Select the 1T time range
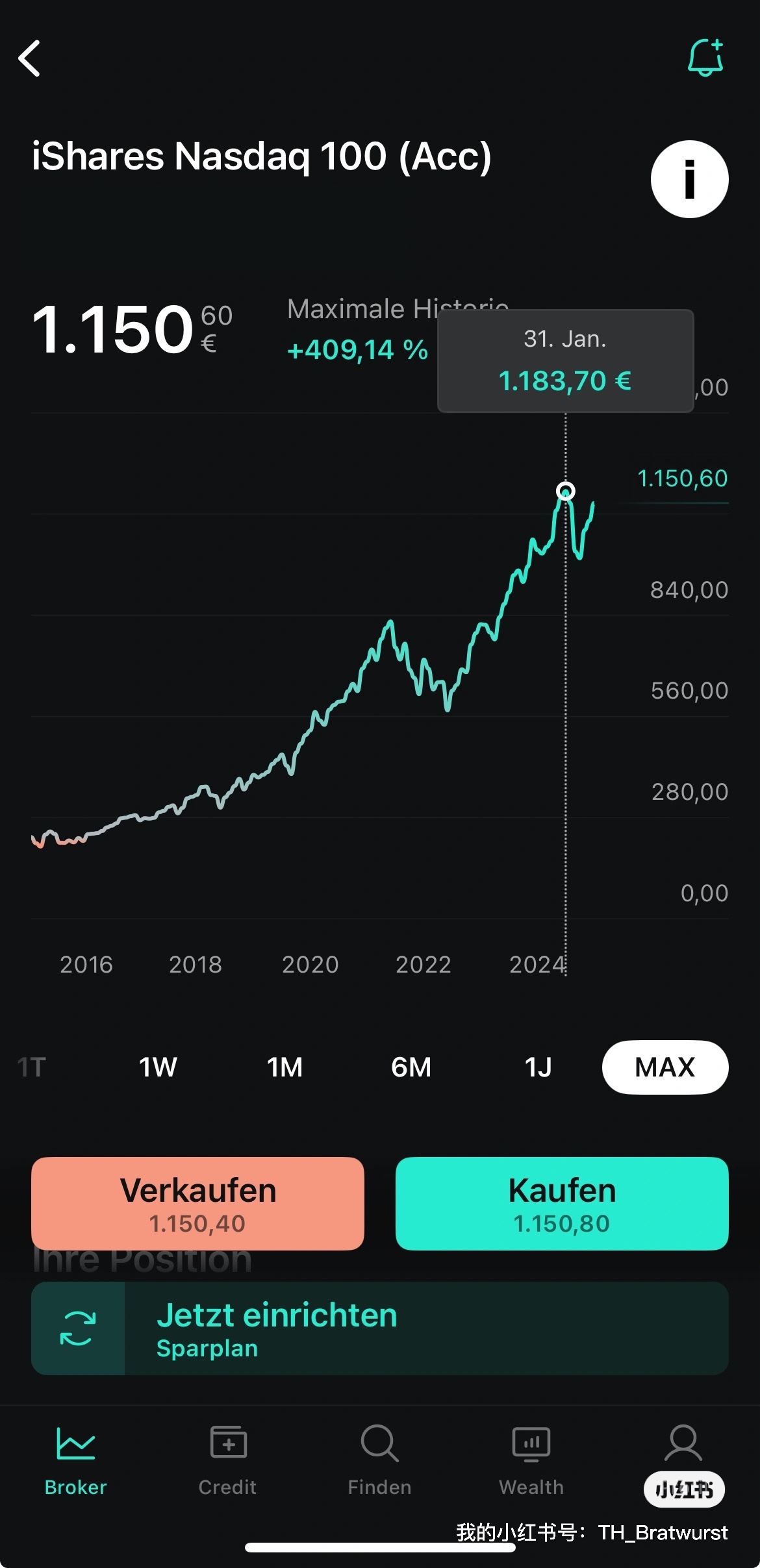The height and width of the screenshot is (1568, 760). [x=32, y=1067]
